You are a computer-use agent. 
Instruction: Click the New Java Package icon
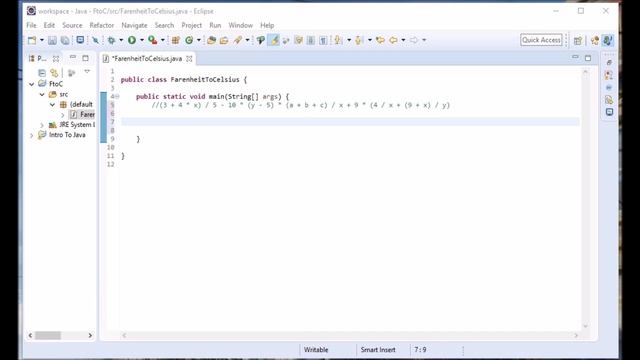[x=176, y=40]
